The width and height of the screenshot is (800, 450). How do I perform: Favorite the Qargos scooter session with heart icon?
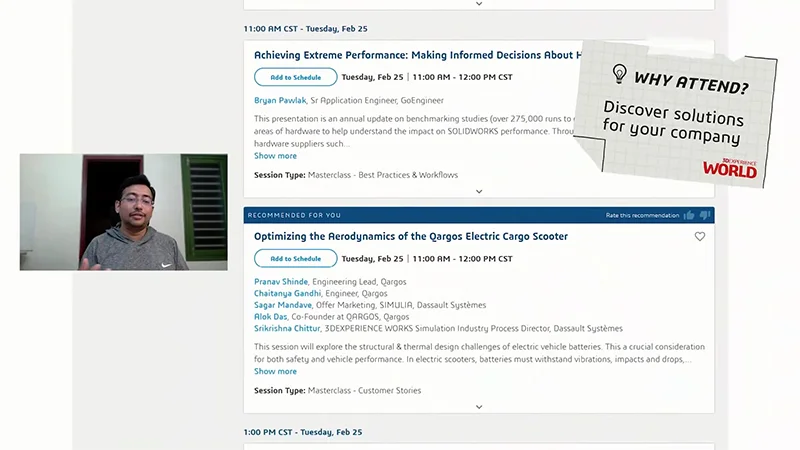(700, 237)
